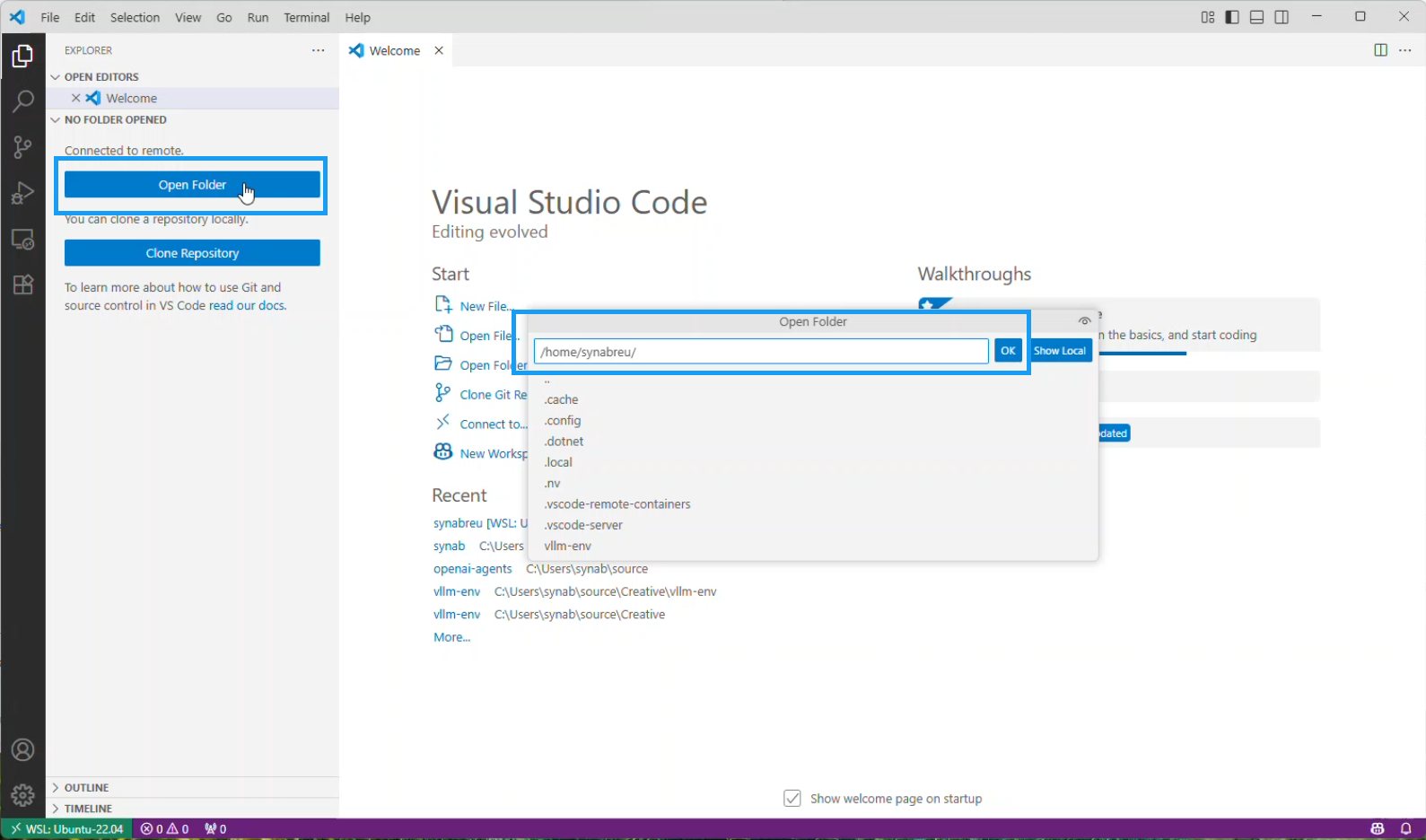Open the Run menu
1426x840 pixels.
pos(258,17)
